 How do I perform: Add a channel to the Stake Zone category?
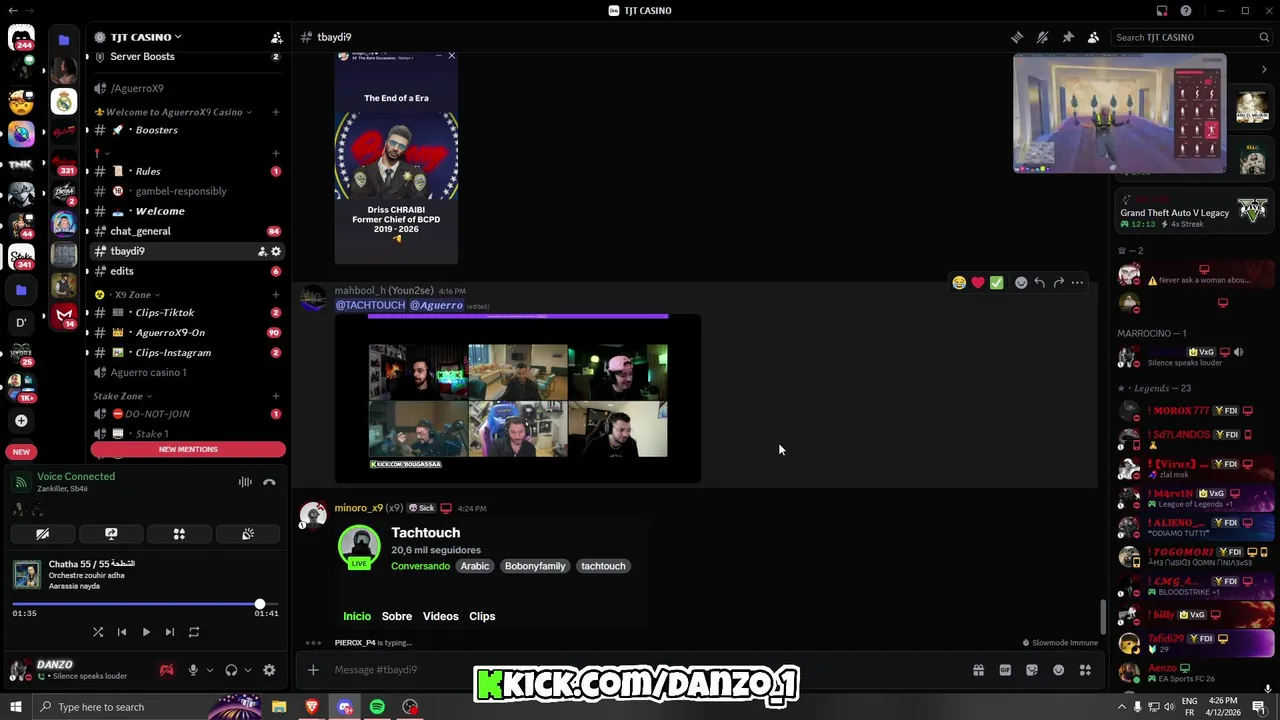pos(276,396)
